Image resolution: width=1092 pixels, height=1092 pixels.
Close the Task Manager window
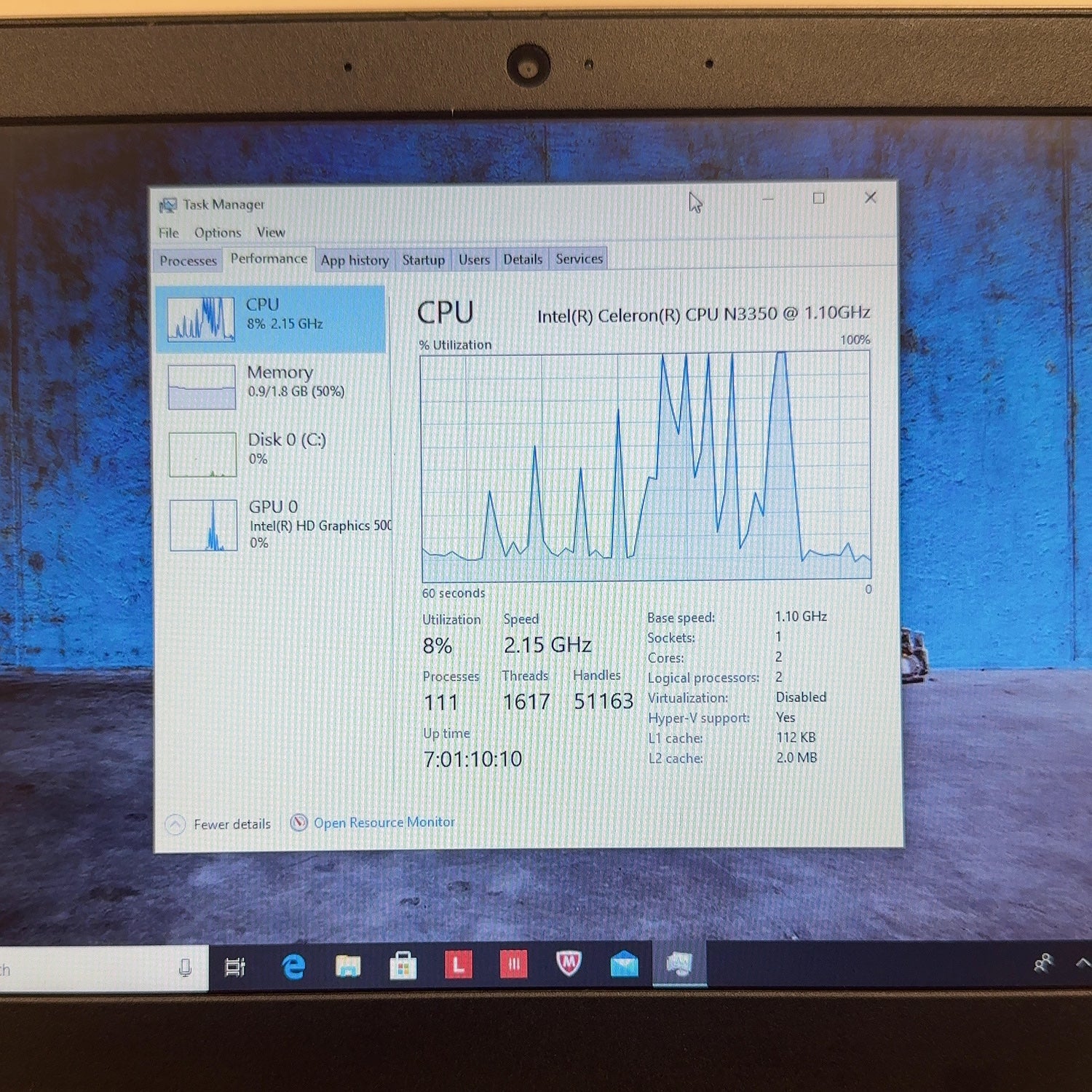(870, 197)
